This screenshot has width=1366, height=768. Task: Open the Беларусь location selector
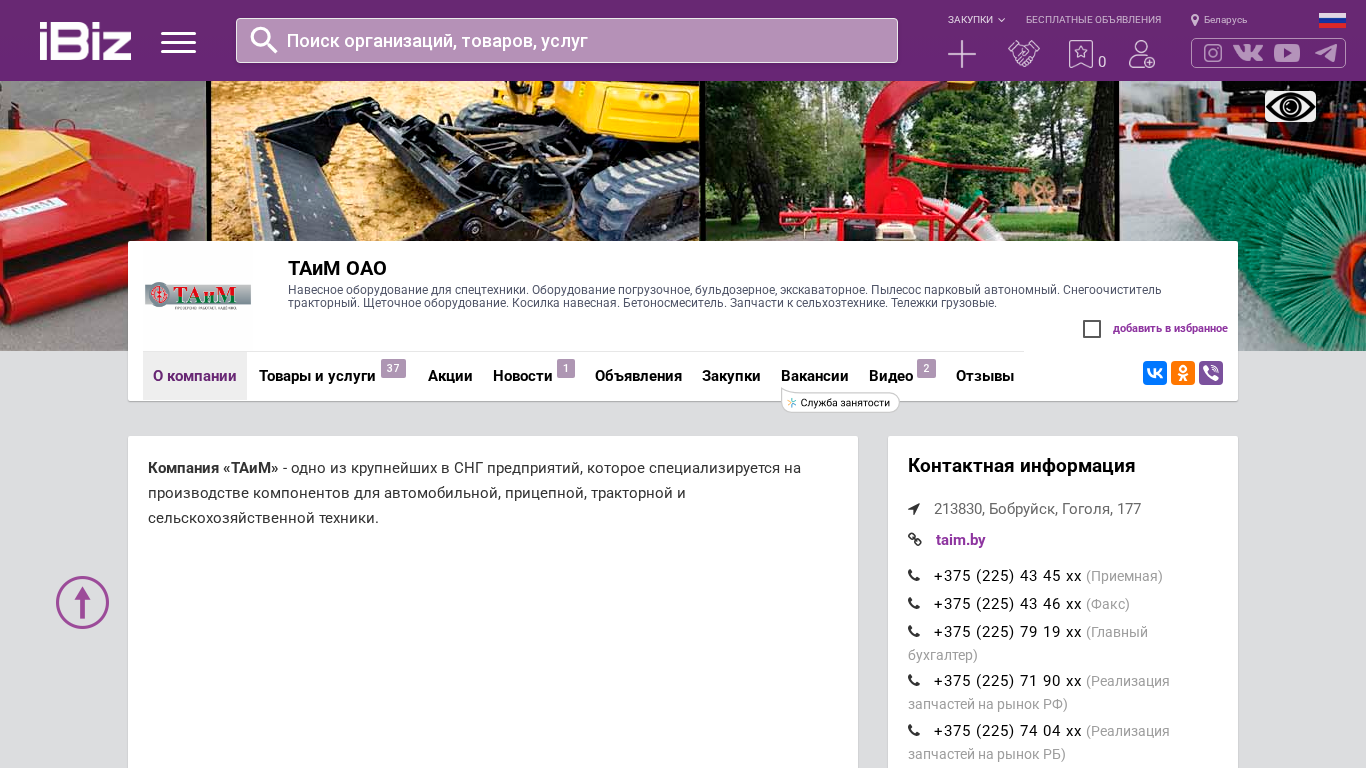click(1219, 20)
